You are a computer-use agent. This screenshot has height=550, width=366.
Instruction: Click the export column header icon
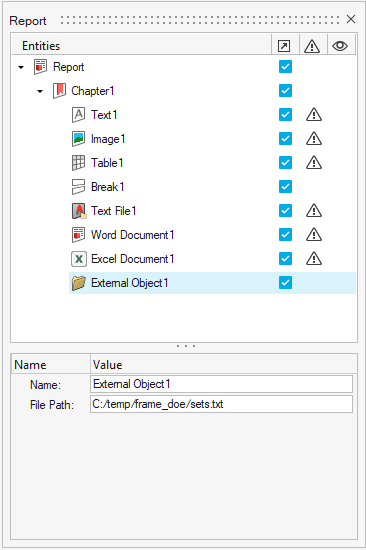(x=284, y=46)
